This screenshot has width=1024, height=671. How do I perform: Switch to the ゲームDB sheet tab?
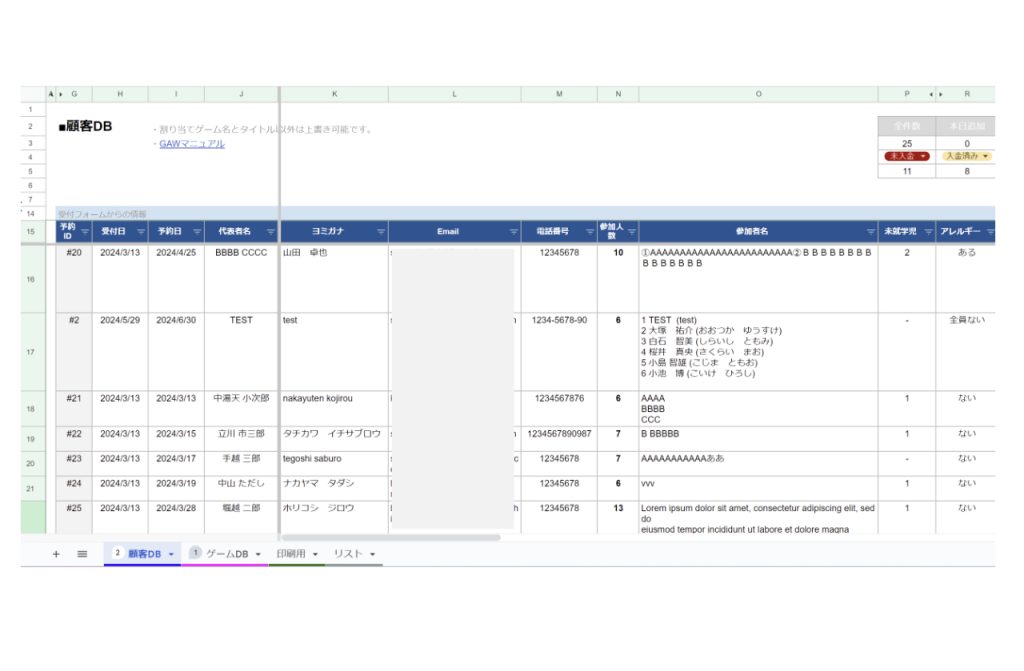click(227, 554)
